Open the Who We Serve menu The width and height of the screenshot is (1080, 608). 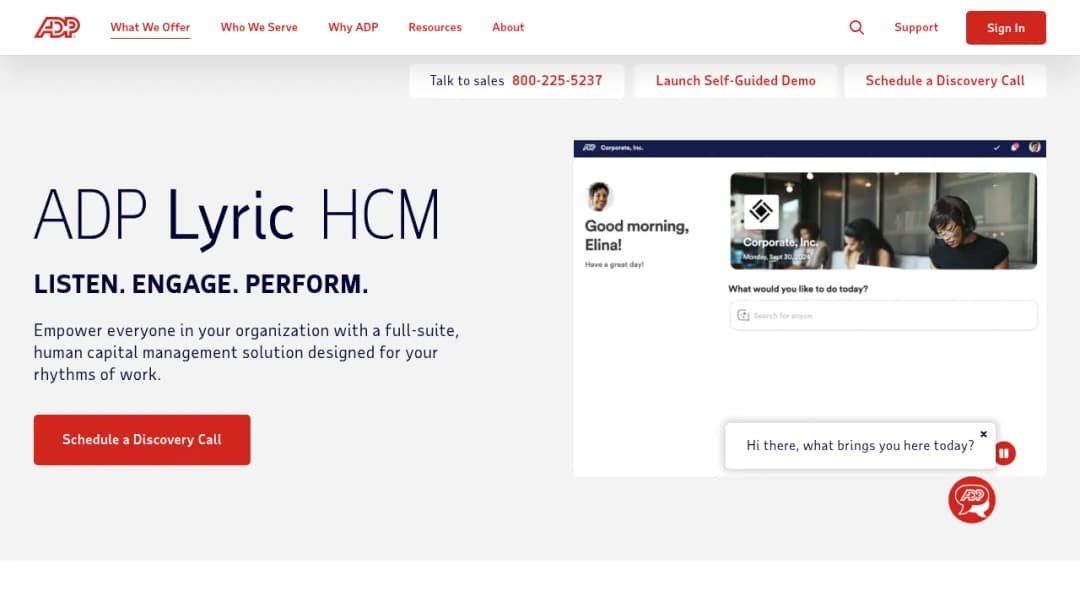coord(259,28)
